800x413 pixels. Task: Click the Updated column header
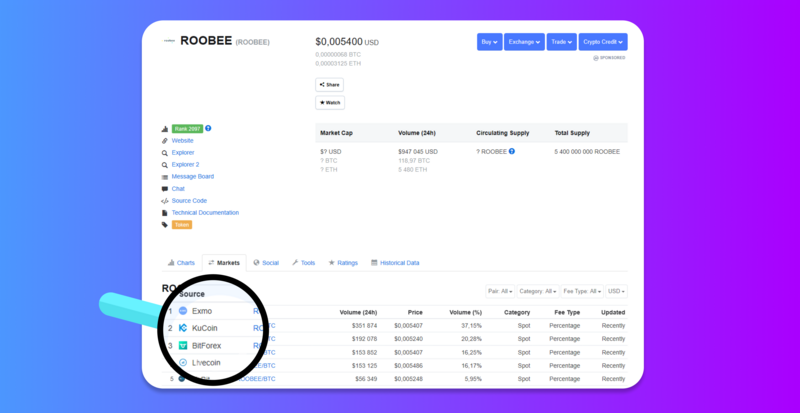[613, 312]
